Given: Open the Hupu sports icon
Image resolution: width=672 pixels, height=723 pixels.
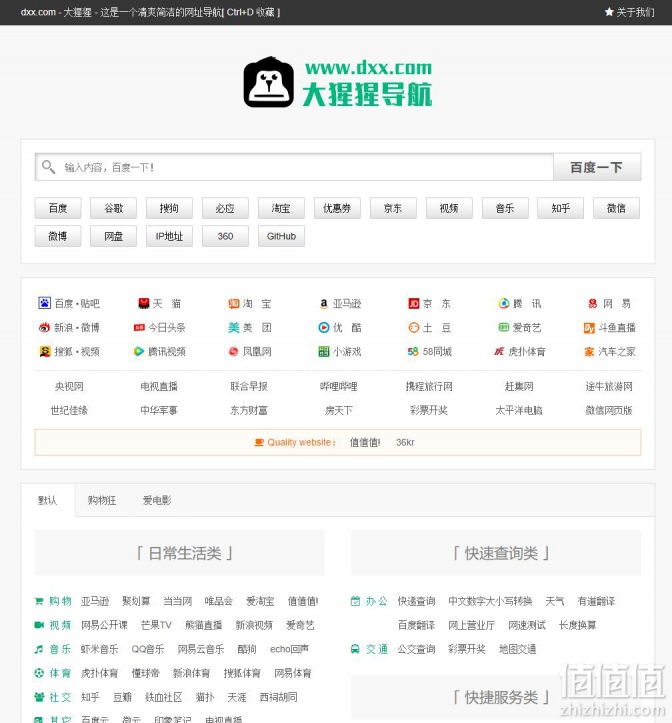Looking at the screenshot, I should pos(499,352).
